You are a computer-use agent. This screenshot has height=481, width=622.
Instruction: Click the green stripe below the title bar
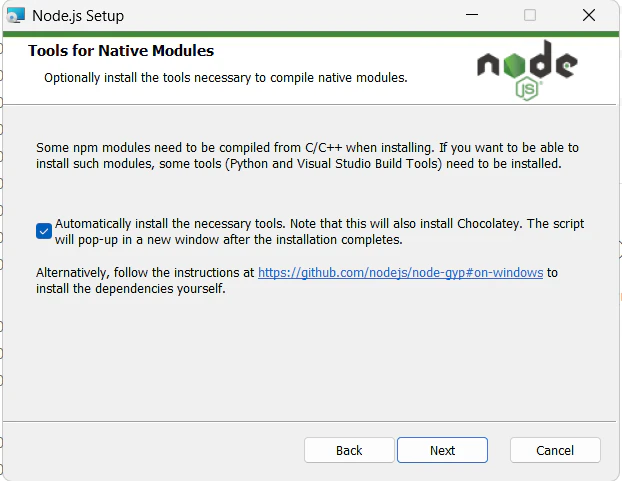[311, 34]
